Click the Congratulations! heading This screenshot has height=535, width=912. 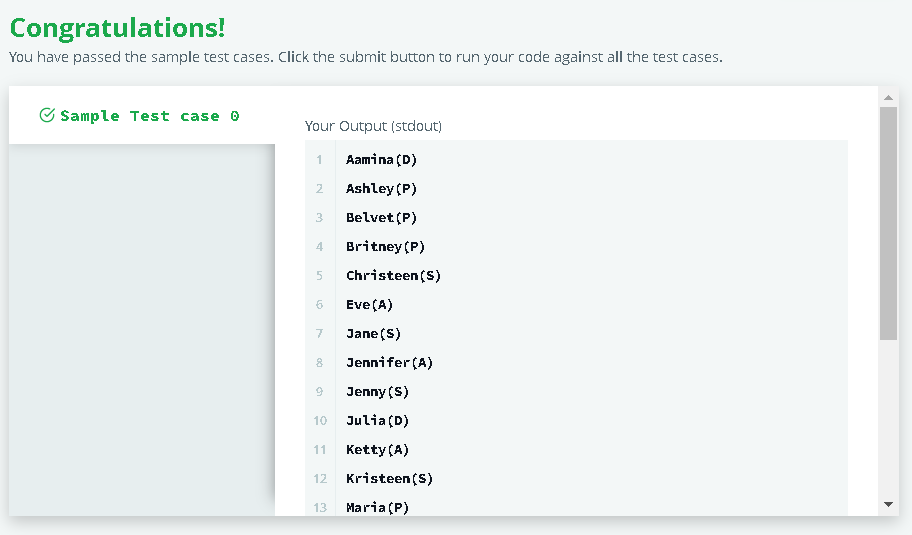117,28
